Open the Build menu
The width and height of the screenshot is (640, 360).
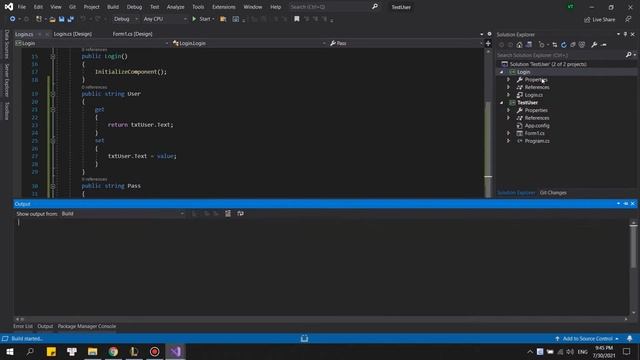(113, 7)
